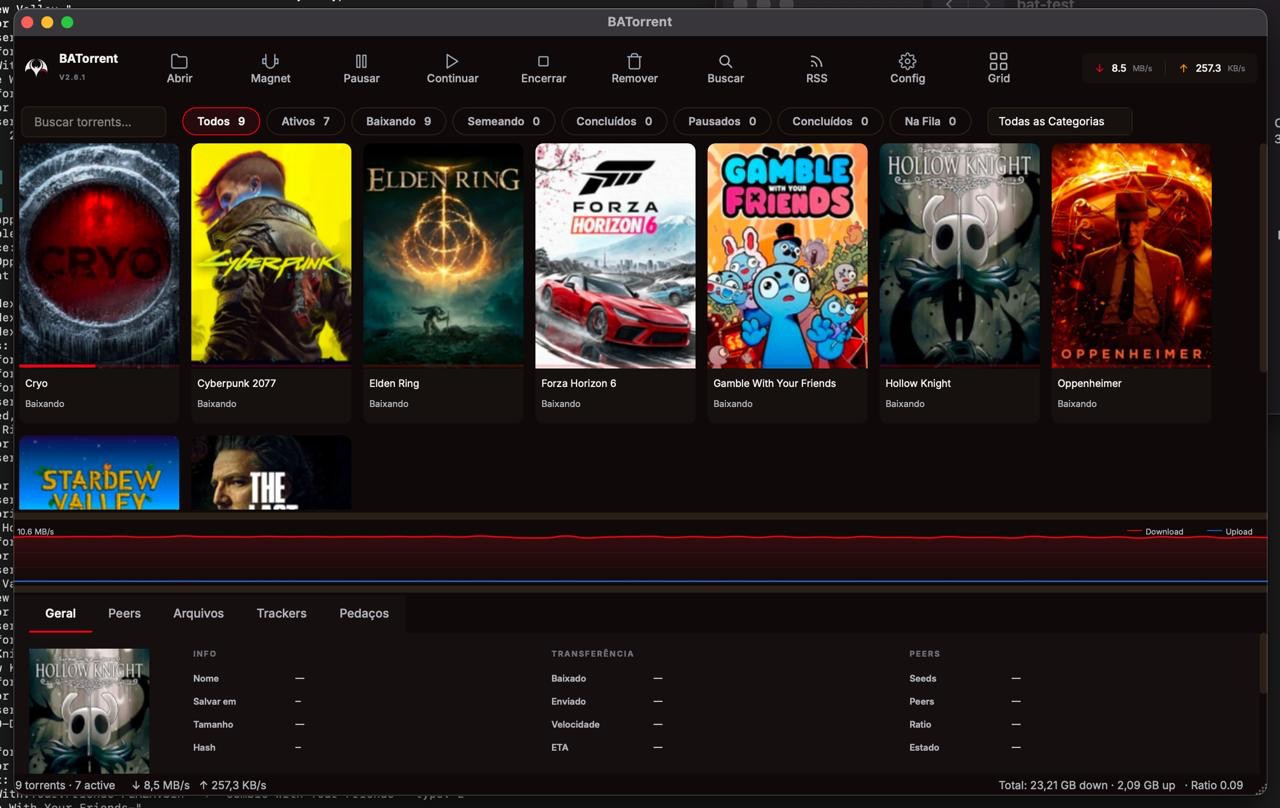Select the Todos 9 filter
This screenshot has width=1280, height=808.
pos(221,121)
